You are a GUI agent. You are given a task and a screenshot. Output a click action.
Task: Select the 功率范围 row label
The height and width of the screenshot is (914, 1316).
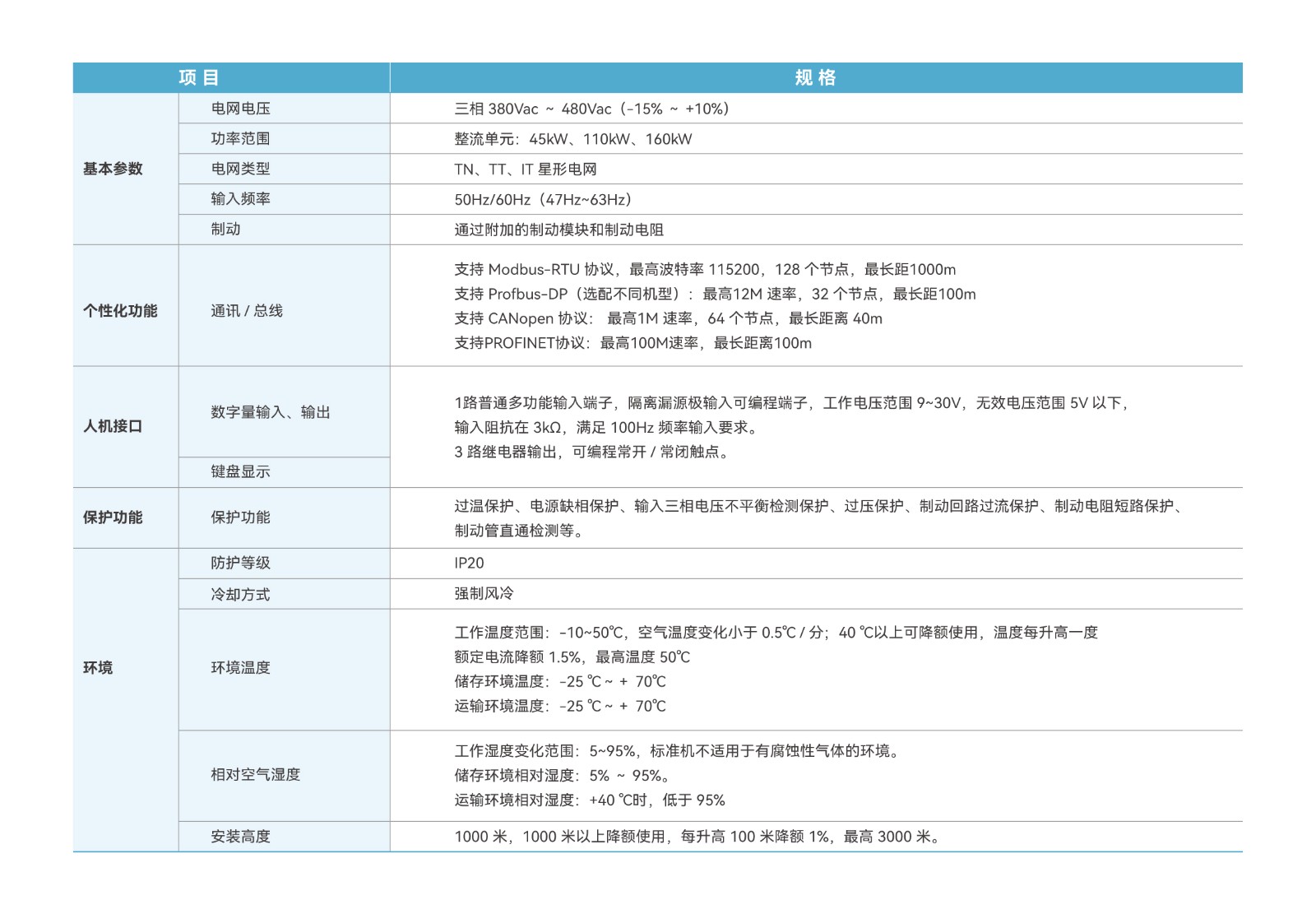(240, 139)
